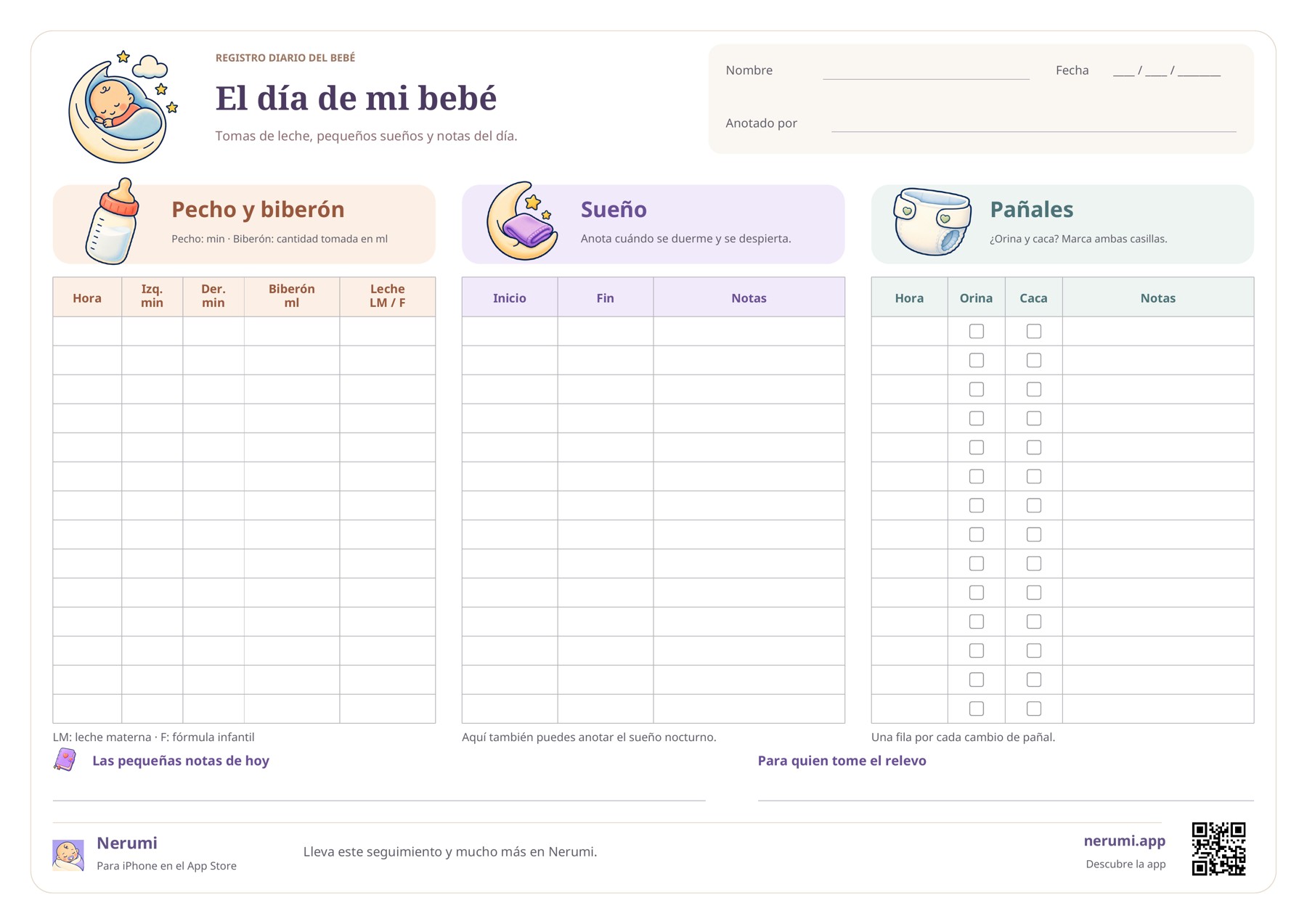Image resolution: width=1307 pixels, height=924 pixels.
Task: Click the Notas header in sleep table
Action: [x=749, y=298]
